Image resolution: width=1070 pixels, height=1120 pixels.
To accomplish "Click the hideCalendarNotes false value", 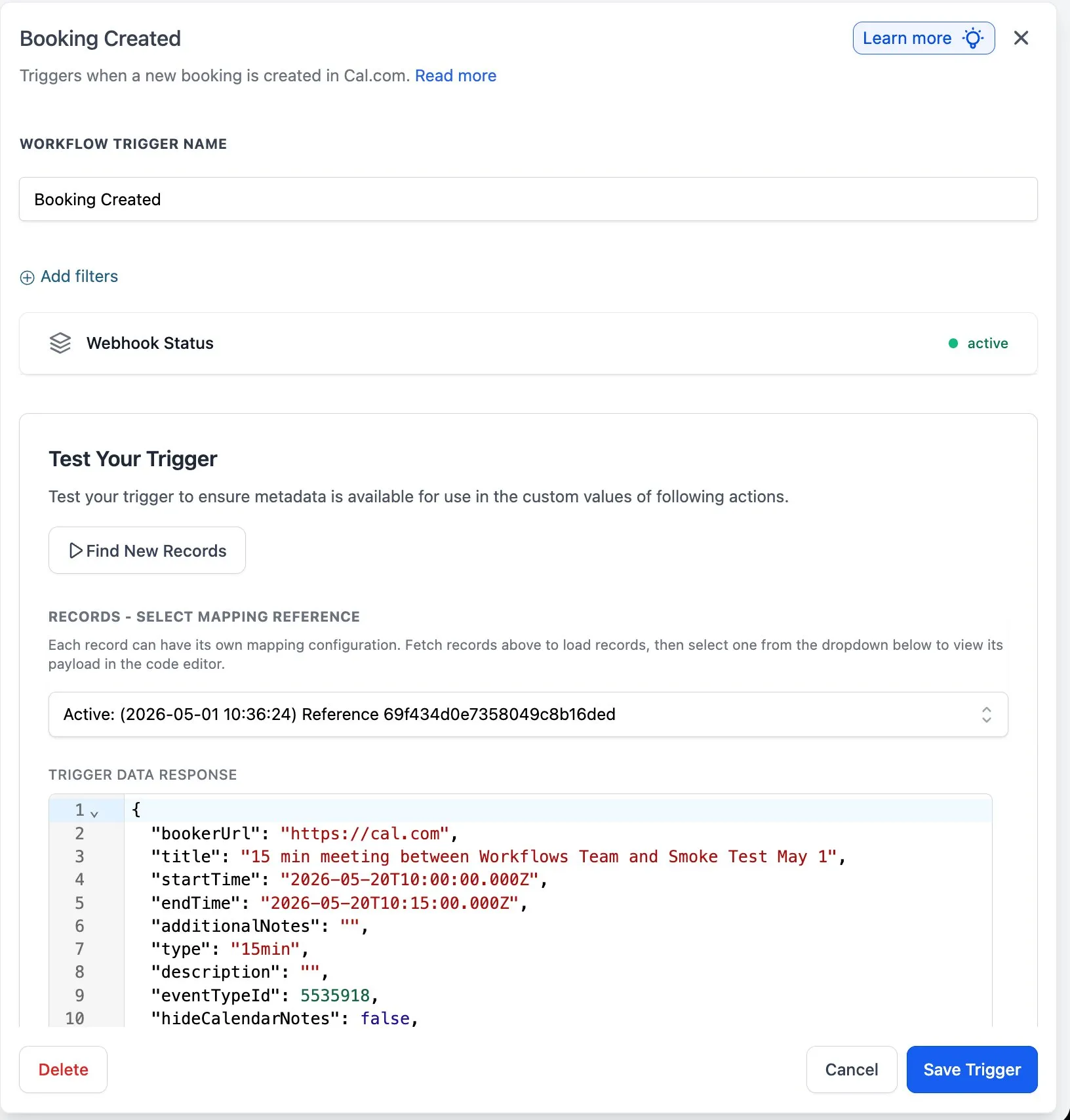I will pyautogui.click(x=385, y=1018).
